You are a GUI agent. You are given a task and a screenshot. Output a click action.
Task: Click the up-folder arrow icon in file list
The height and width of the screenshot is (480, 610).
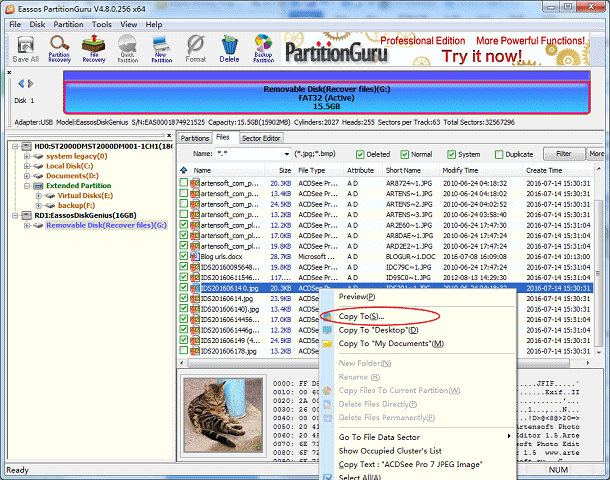[184, 170]
